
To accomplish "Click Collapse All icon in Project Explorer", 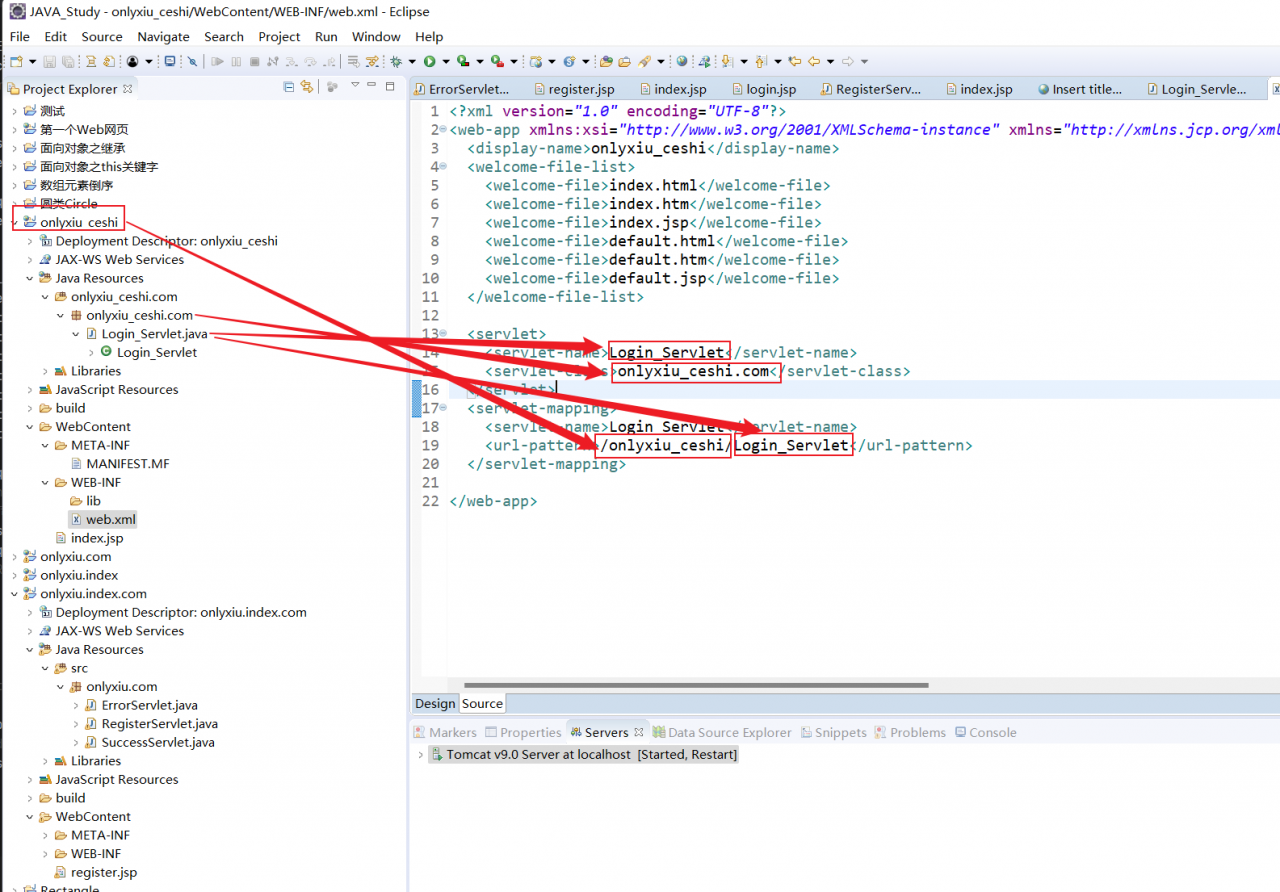I will 289,88.
